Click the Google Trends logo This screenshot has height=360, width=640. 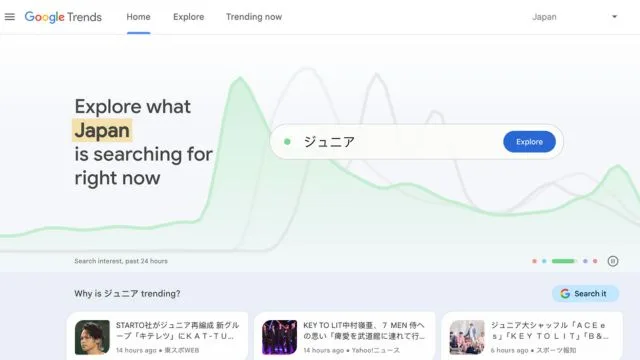click(63, 17)
